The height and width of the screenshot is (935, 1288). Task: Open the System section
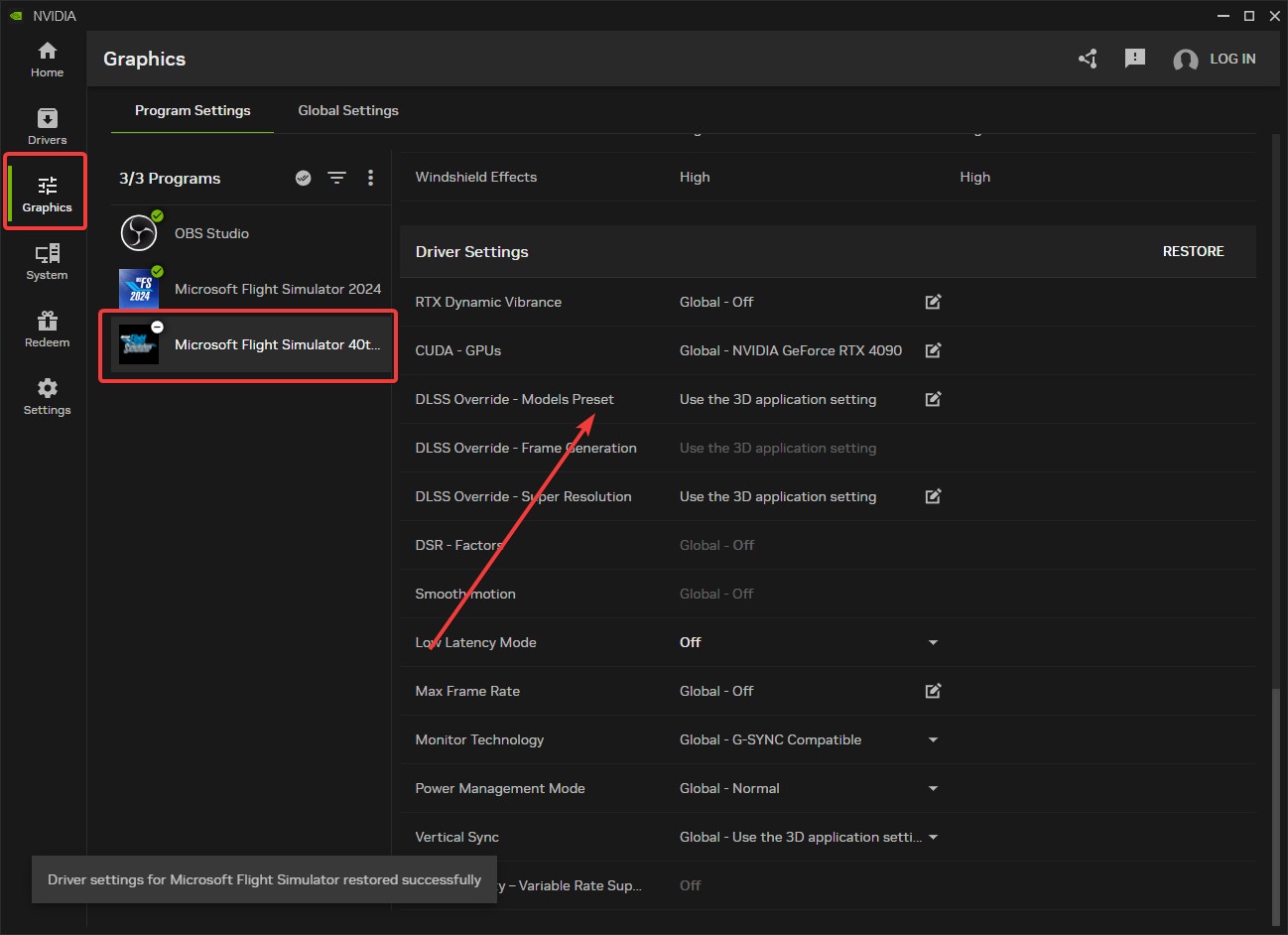click(47, 262)
